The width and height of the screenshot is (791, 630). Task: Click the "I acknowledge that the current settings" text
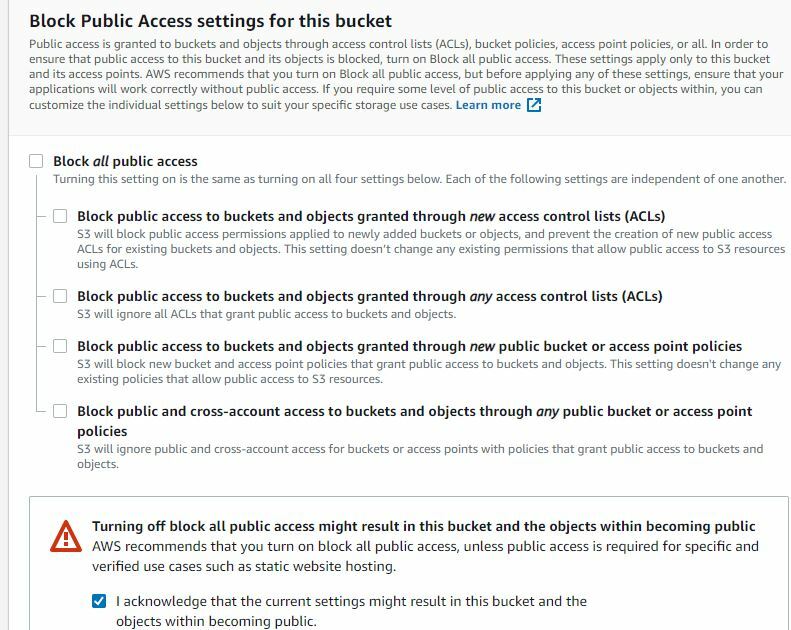point(350,601)
